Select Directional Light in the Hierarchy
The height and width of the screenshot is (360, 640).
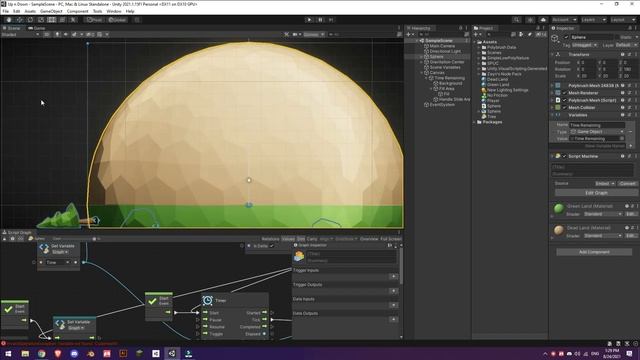445,51
